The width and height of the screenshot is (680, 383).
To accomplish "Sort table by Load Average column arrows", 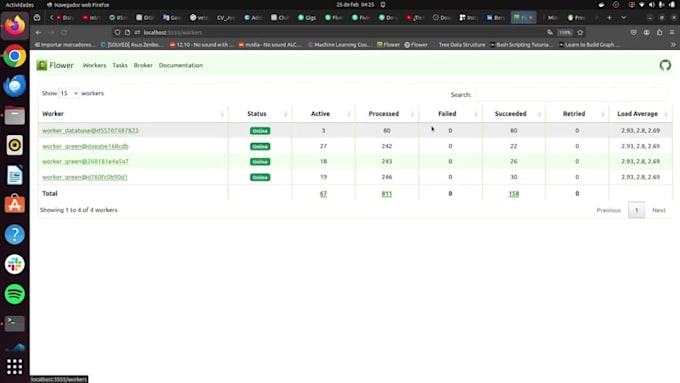I will click(x=666, y=114).
